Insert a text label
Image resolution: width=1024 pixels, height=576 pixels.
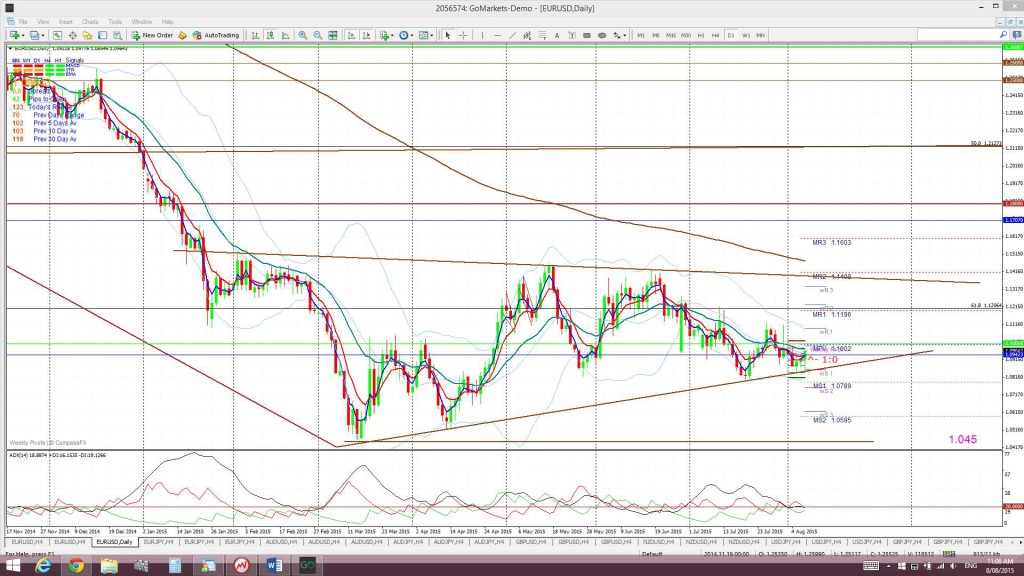(571, 35)
